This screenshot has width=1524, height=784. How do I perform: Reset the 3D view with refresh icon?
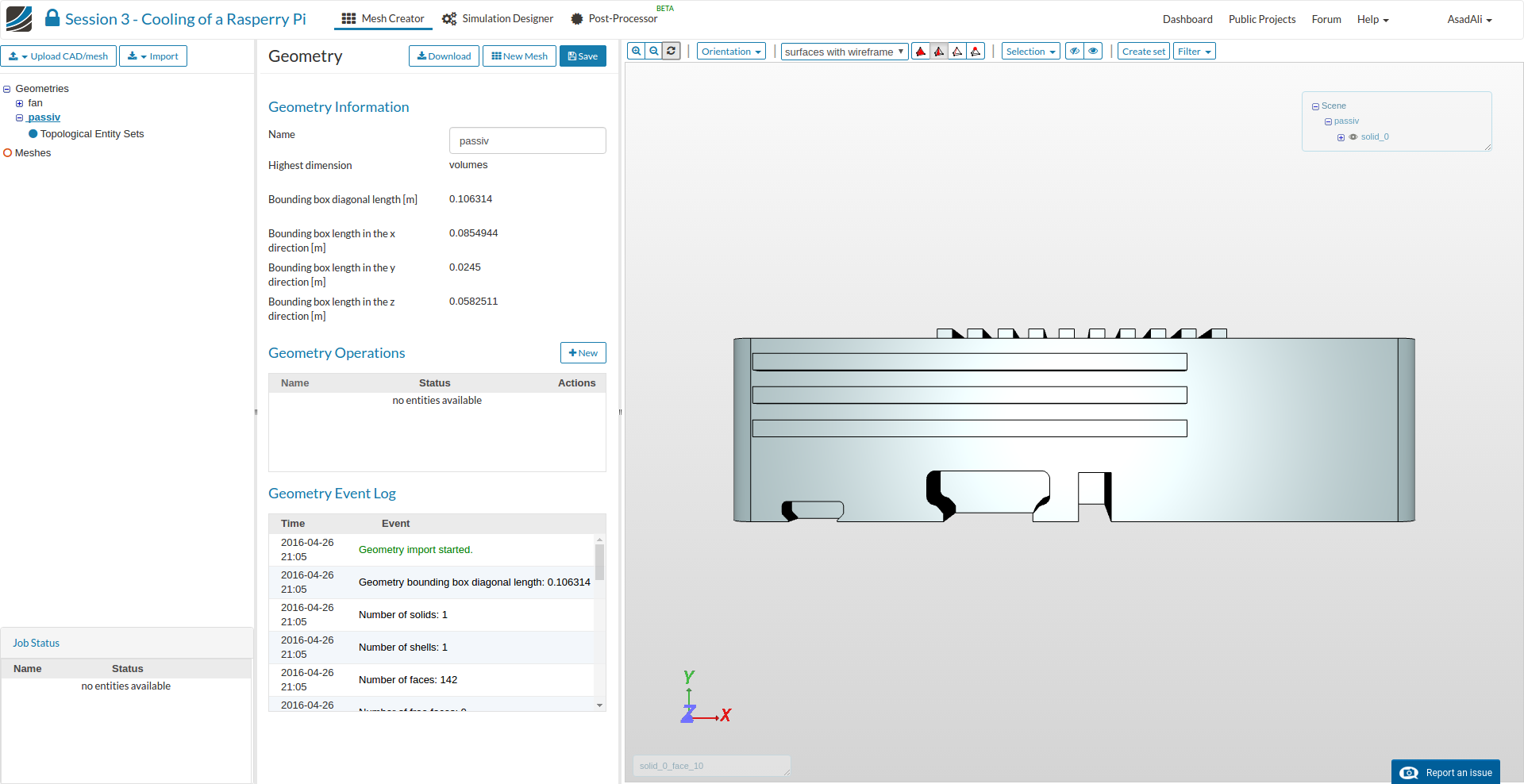point(672,52)
